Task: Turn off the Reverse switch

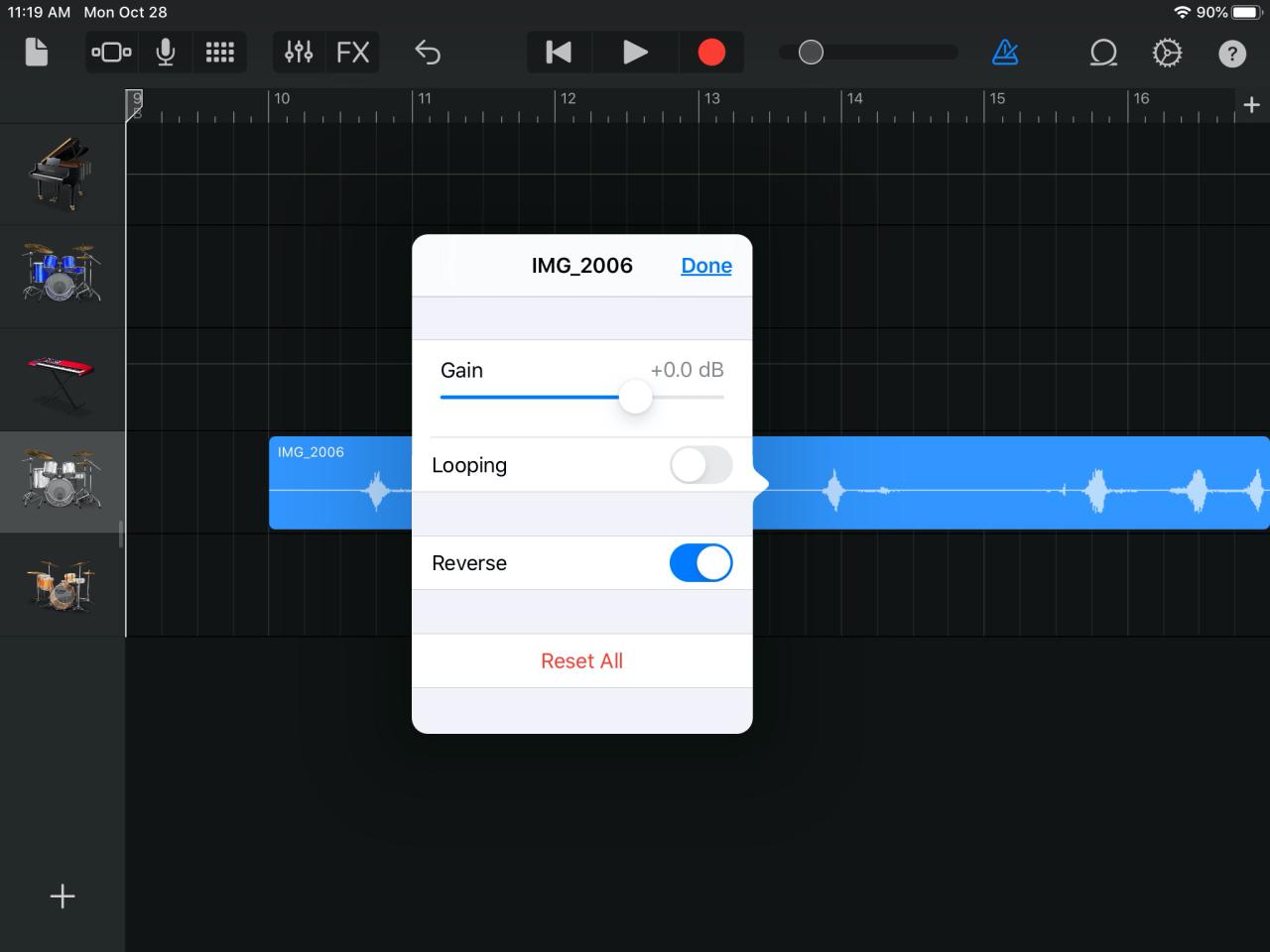Action: click(x=700, y=563)
